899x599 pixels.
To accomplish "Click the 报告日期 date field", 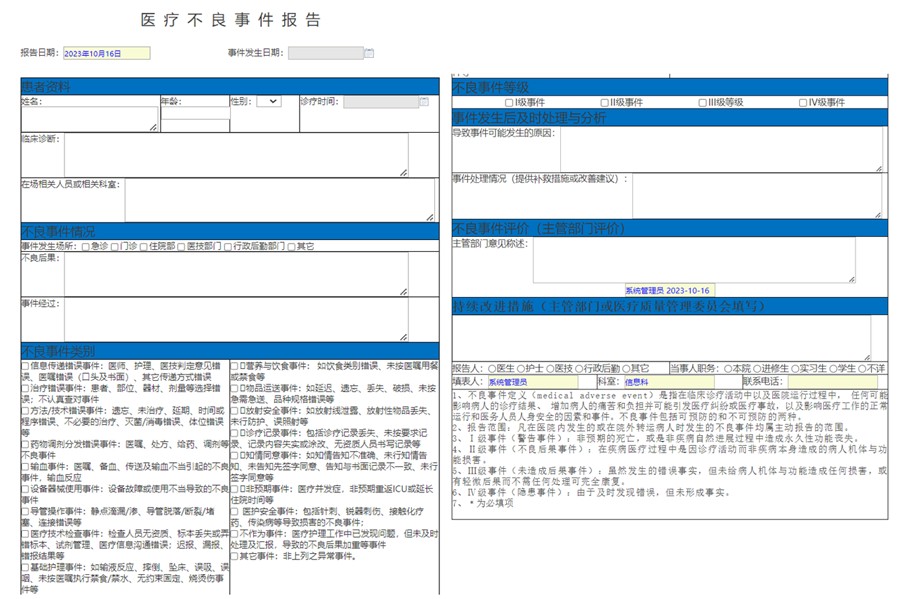I will click(x=107, y=53).
